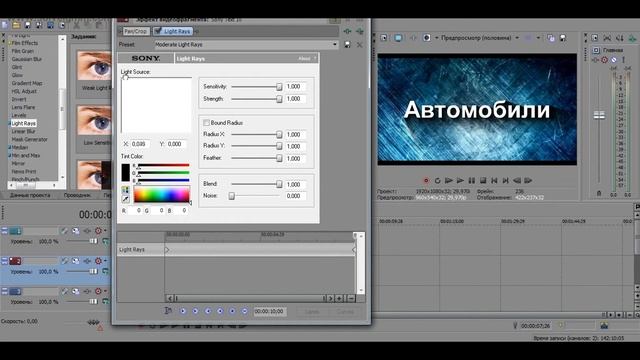Zoom out the keyframe timeline with minus
This screenshot has height=360, width=640.
[351, 298]
